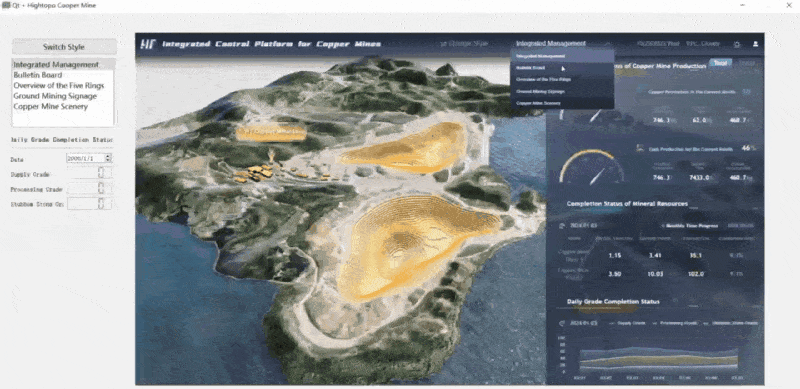Click the Daily Grade Completion Status heading in dashboard
The width and height of the screenshot is (800, 389).
point(613,302)
